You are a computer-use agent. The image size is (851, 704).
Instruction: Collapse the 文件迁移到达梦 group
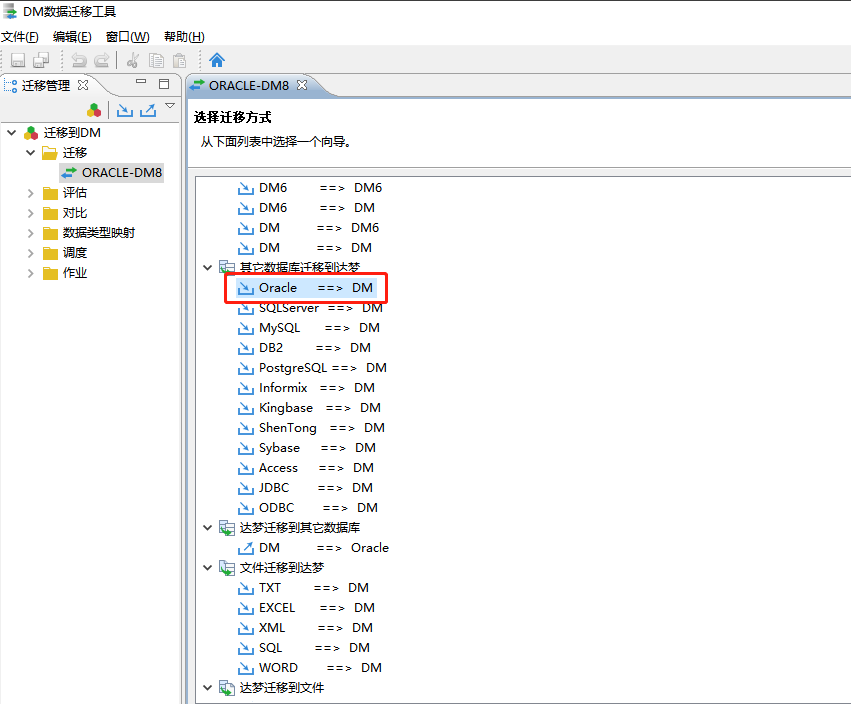[207, 568]
